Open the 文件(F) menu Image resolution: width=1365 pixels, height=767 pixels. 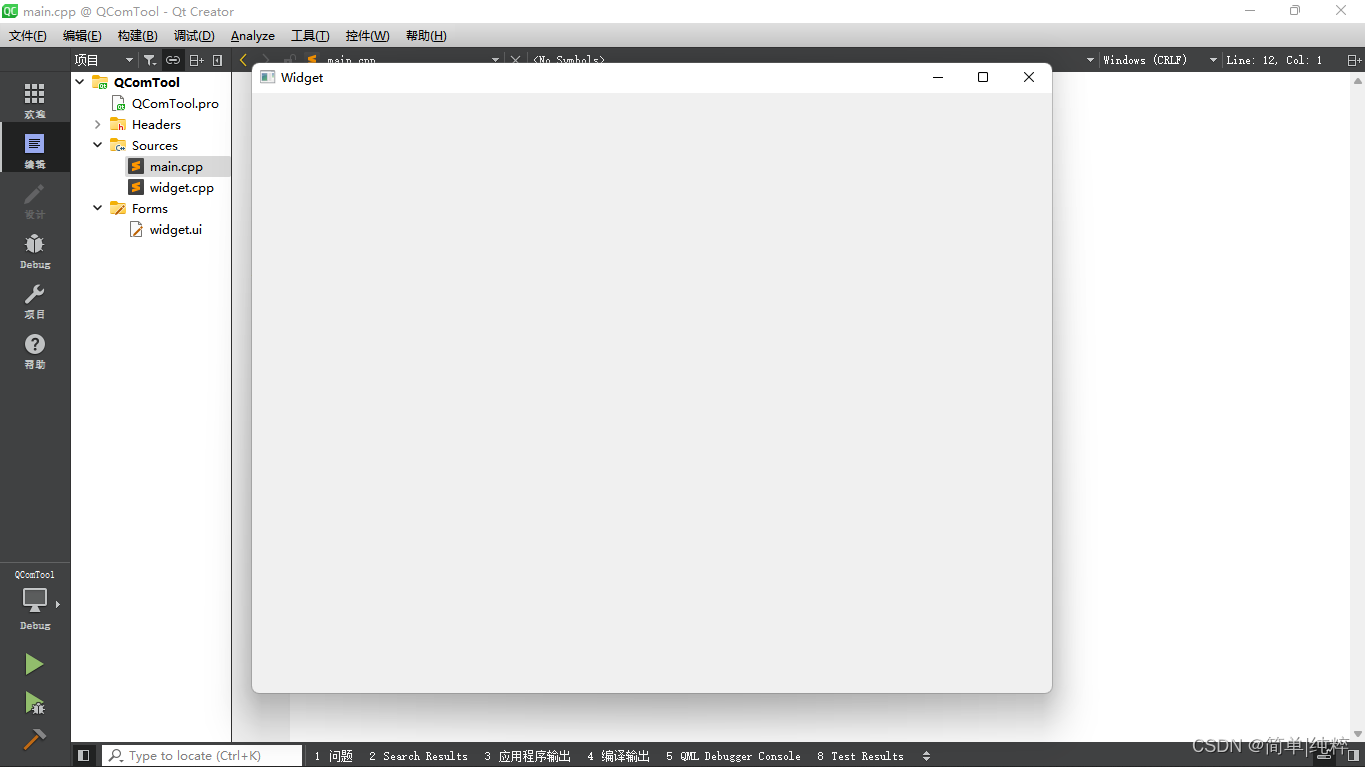pos(28,35)
